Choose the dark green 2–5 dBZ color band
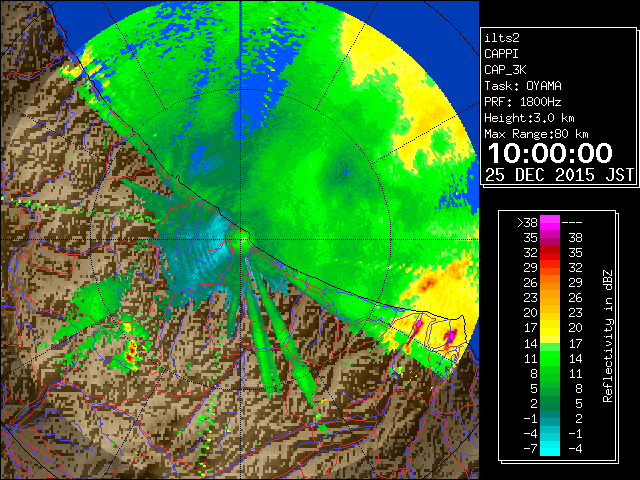Screen dimensions: 640x480 tap(550, 403)
